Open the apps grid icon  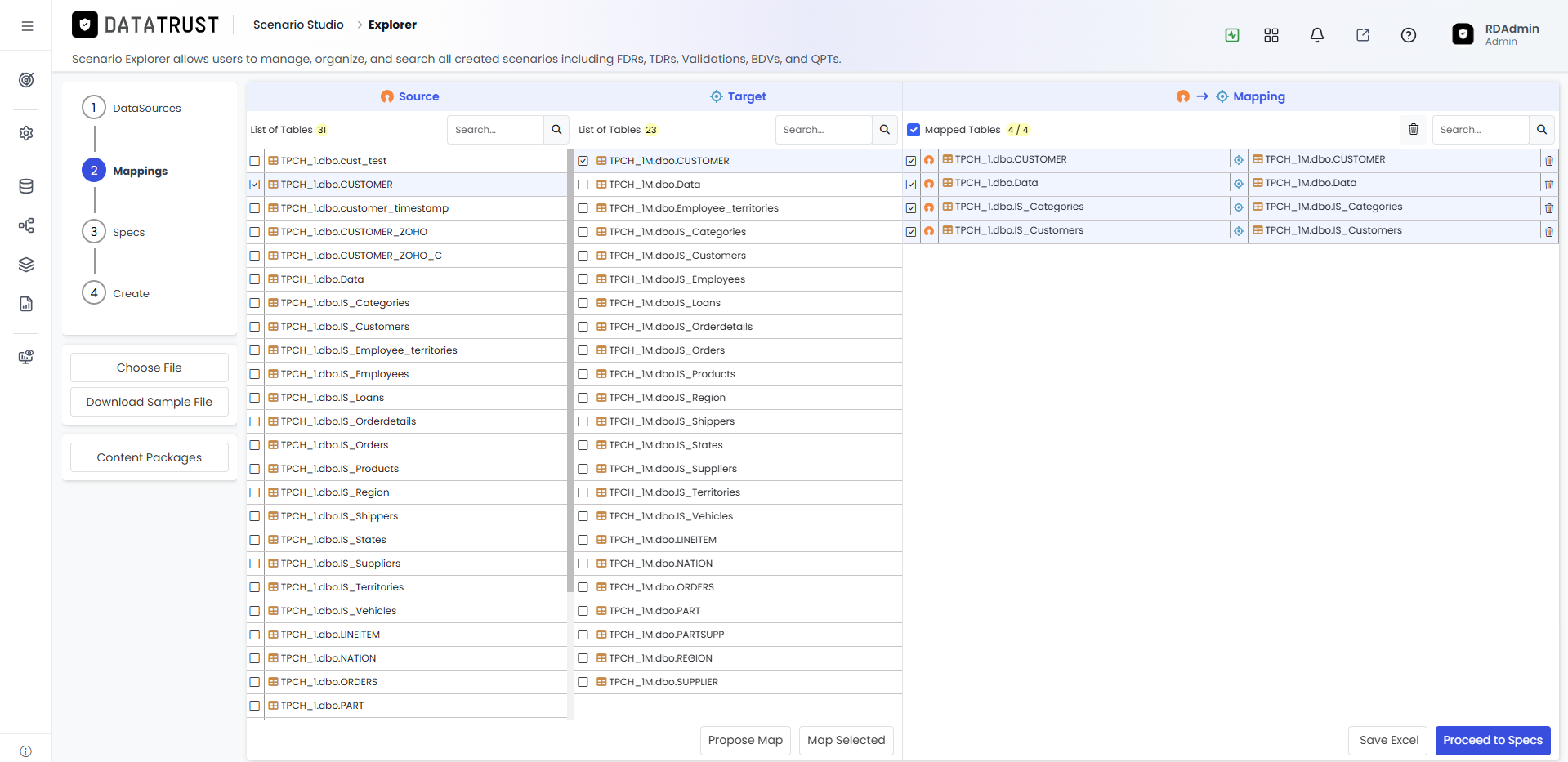pyautogui.click(x=1271, y=35)
